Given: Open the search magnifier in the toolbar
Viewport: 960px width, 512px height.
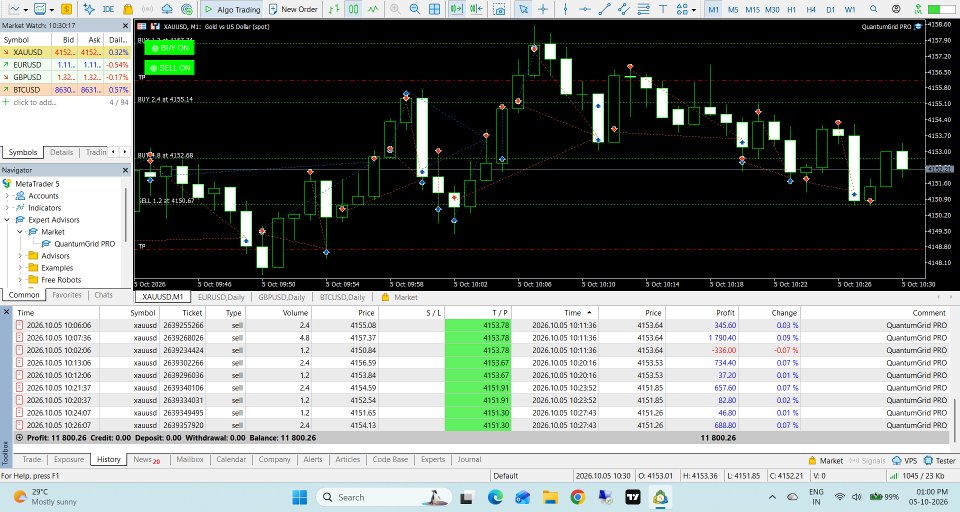Looking at the screenshot, I should point(874,9).
